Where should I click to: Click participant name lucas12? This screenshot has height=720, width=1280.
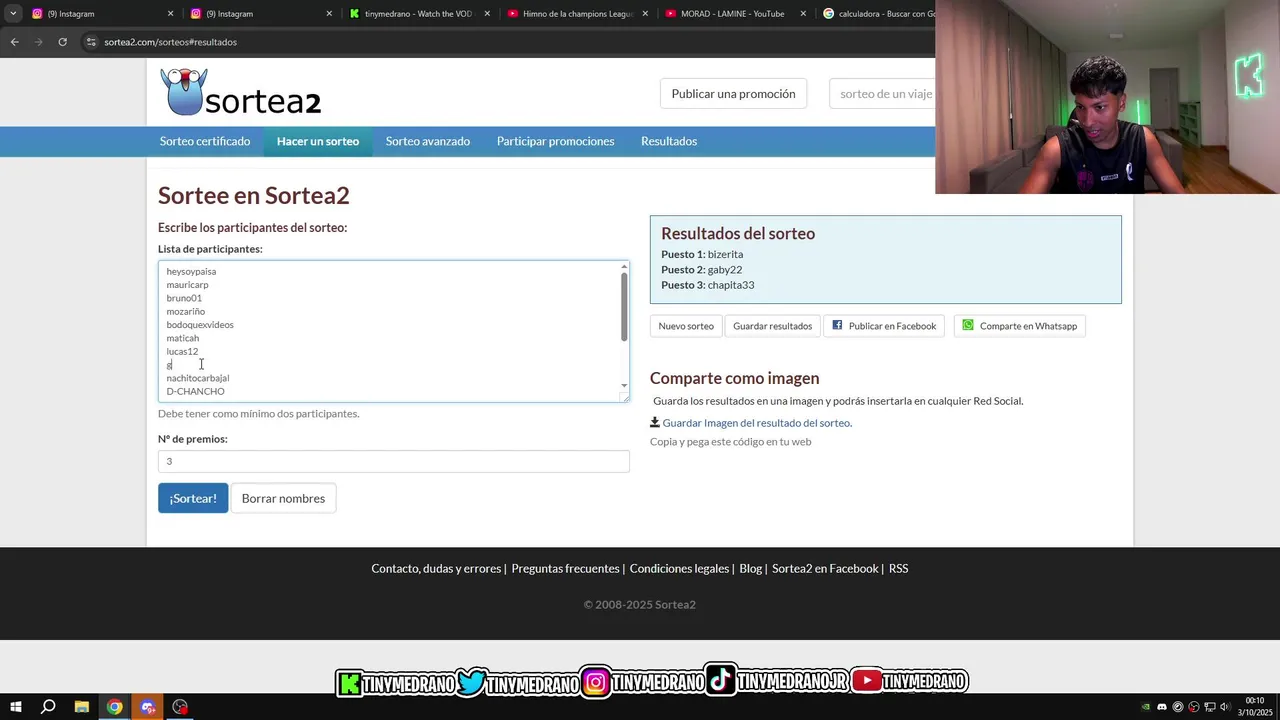(182, 351)
